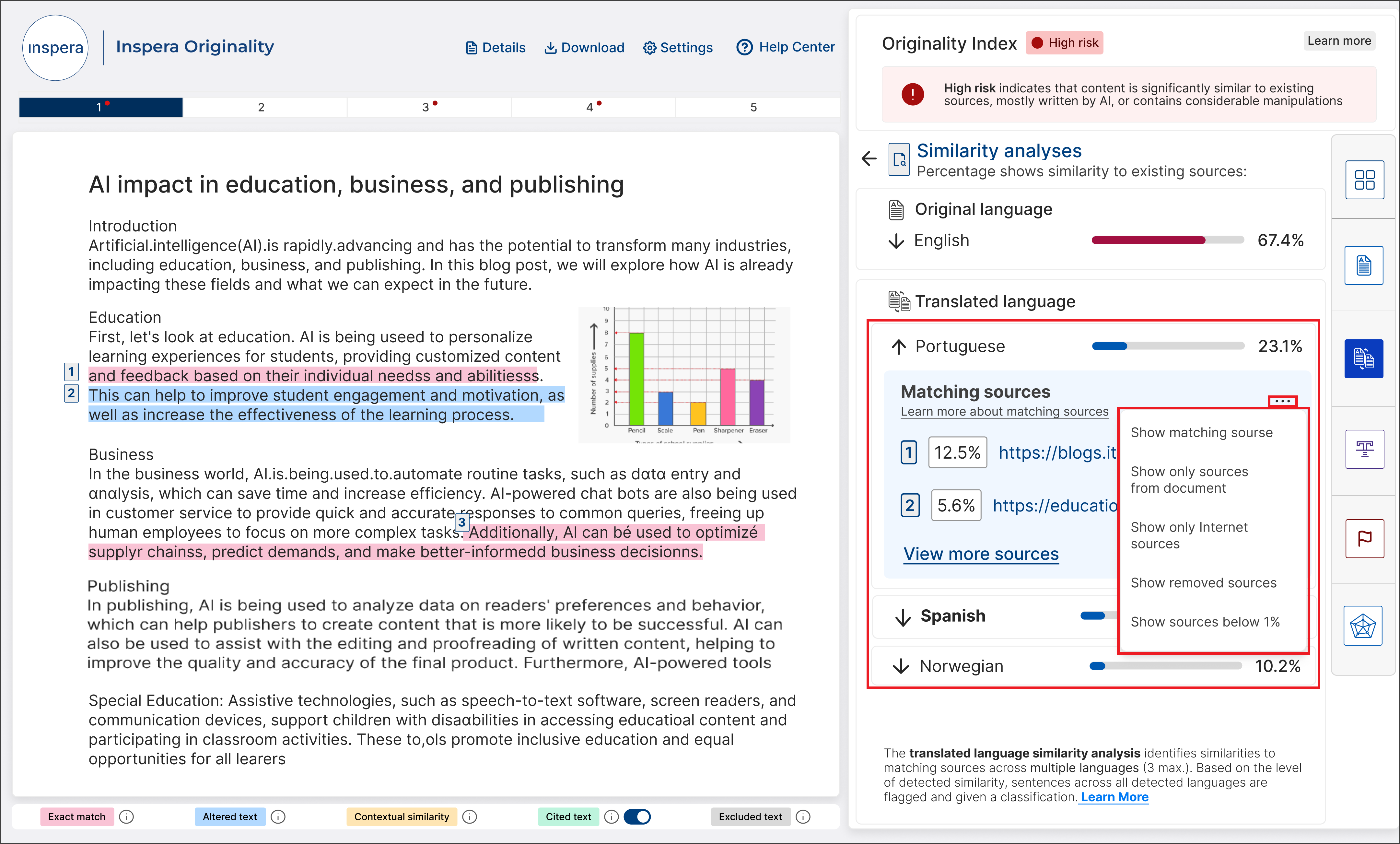Open the pentagon radar sidebar icon

(1363, 626)
